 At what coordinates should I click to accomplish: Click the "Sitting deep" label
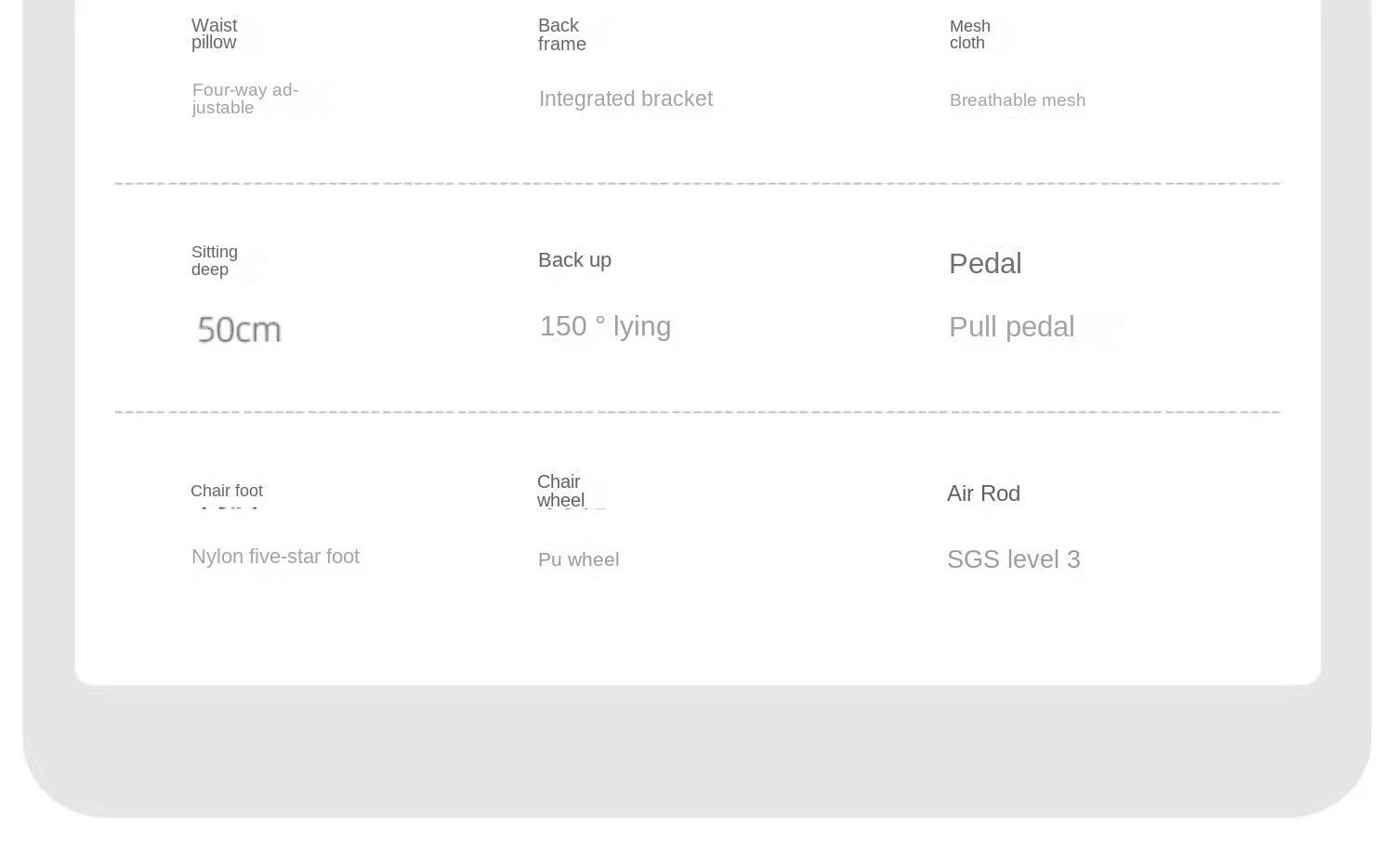pyautogui.click(x=214, y=260)
